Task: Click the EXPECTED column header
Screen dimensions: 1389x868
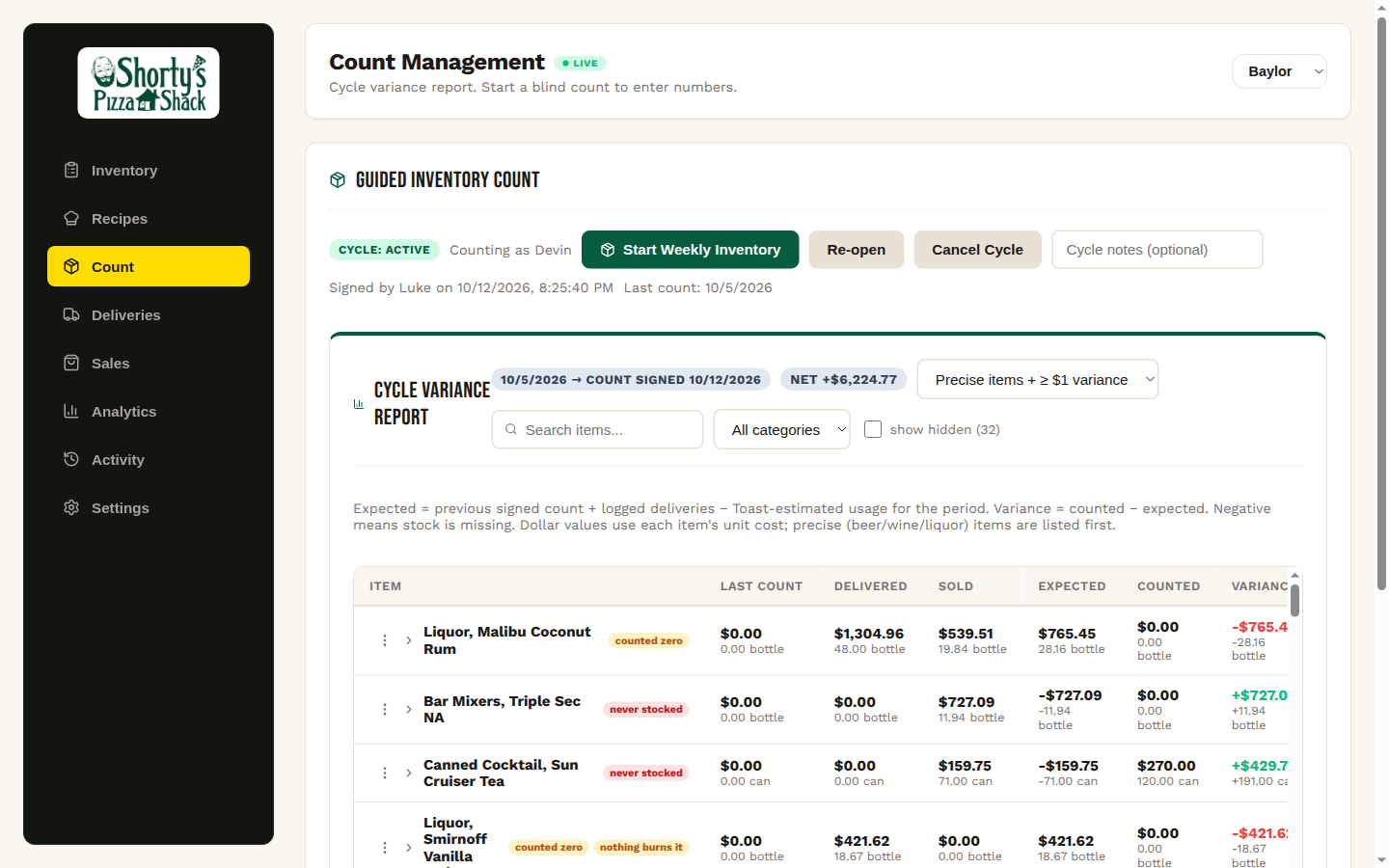Action: click(1072, 586)
